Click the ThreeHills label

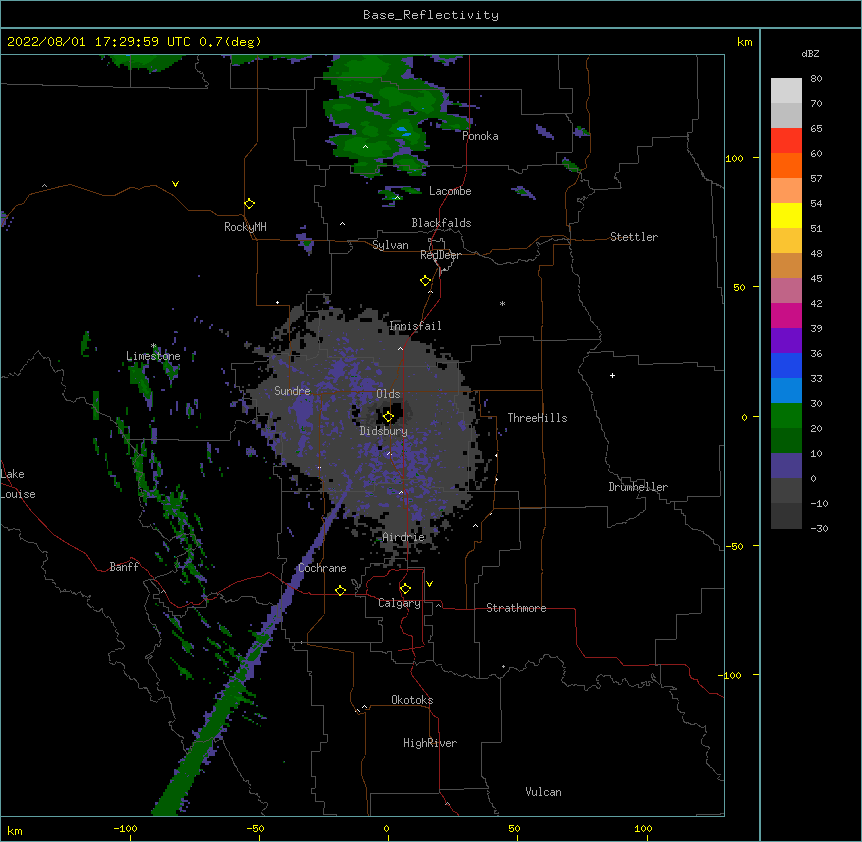[537, 418]
